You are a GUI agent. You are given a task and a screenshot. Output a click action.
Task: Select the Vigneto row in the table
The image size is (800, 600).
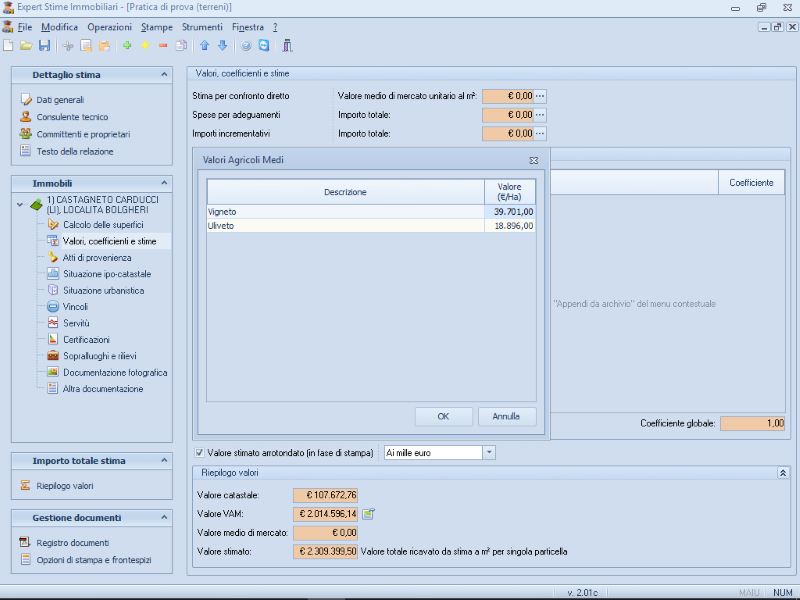click(371, 212)
